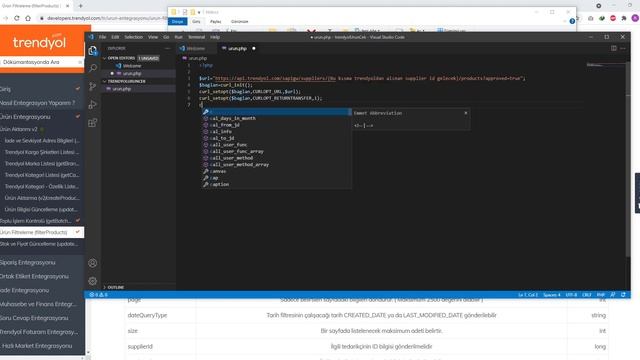The image size is (640, 360).
Task: Open Soru Cevap Entegrasyonu sidebar link
Action: coord(34,318)
